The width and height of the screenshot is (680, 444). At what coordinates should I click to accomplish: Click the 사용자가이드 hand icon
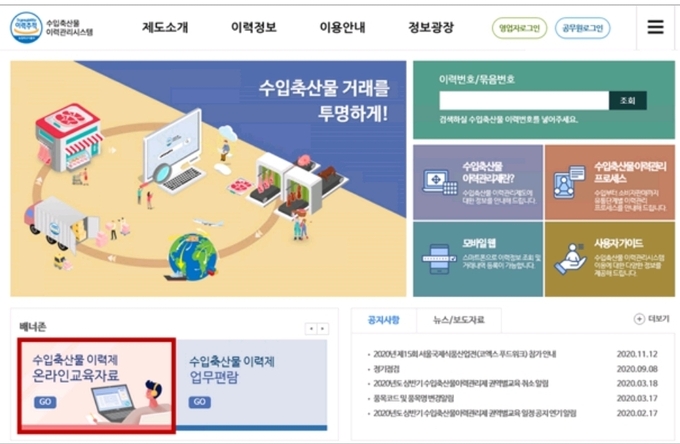click(570, 259)
